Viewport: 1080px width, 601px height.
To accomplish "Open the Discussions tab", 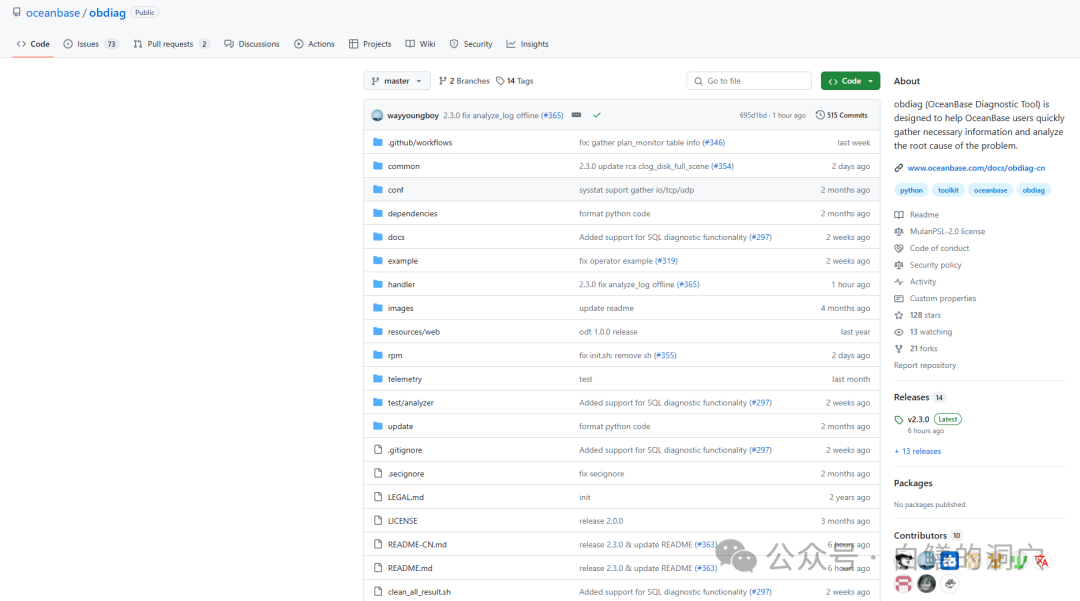I will click(251, 44).
